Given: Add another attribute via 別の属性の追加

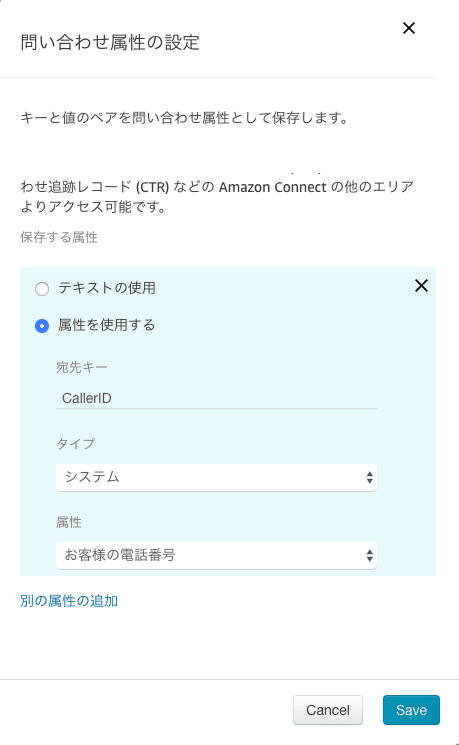Looking at the screenshot, I should pos(69,601).
